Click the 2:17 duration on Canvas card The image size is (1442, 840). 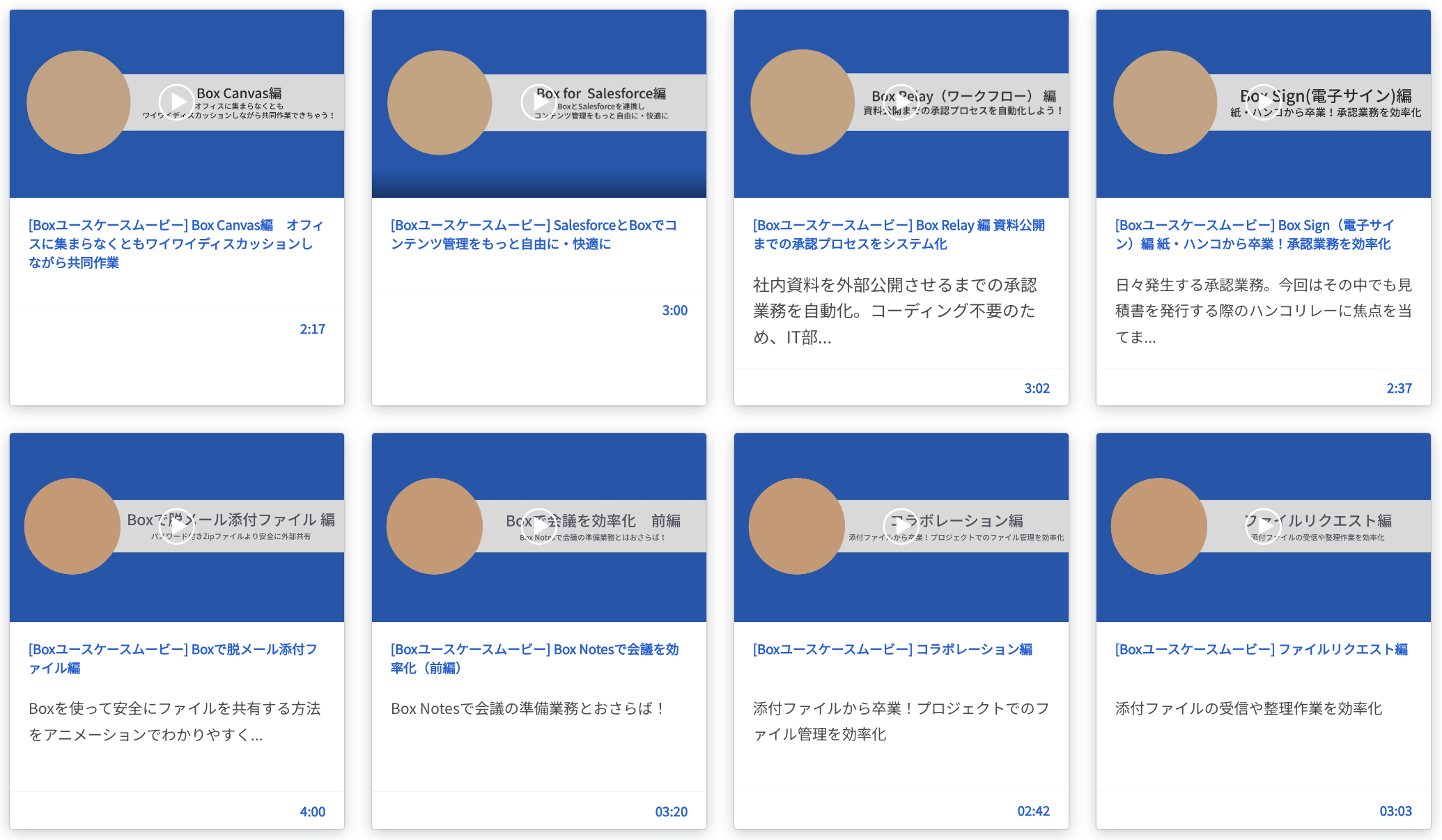click(312, 329)
